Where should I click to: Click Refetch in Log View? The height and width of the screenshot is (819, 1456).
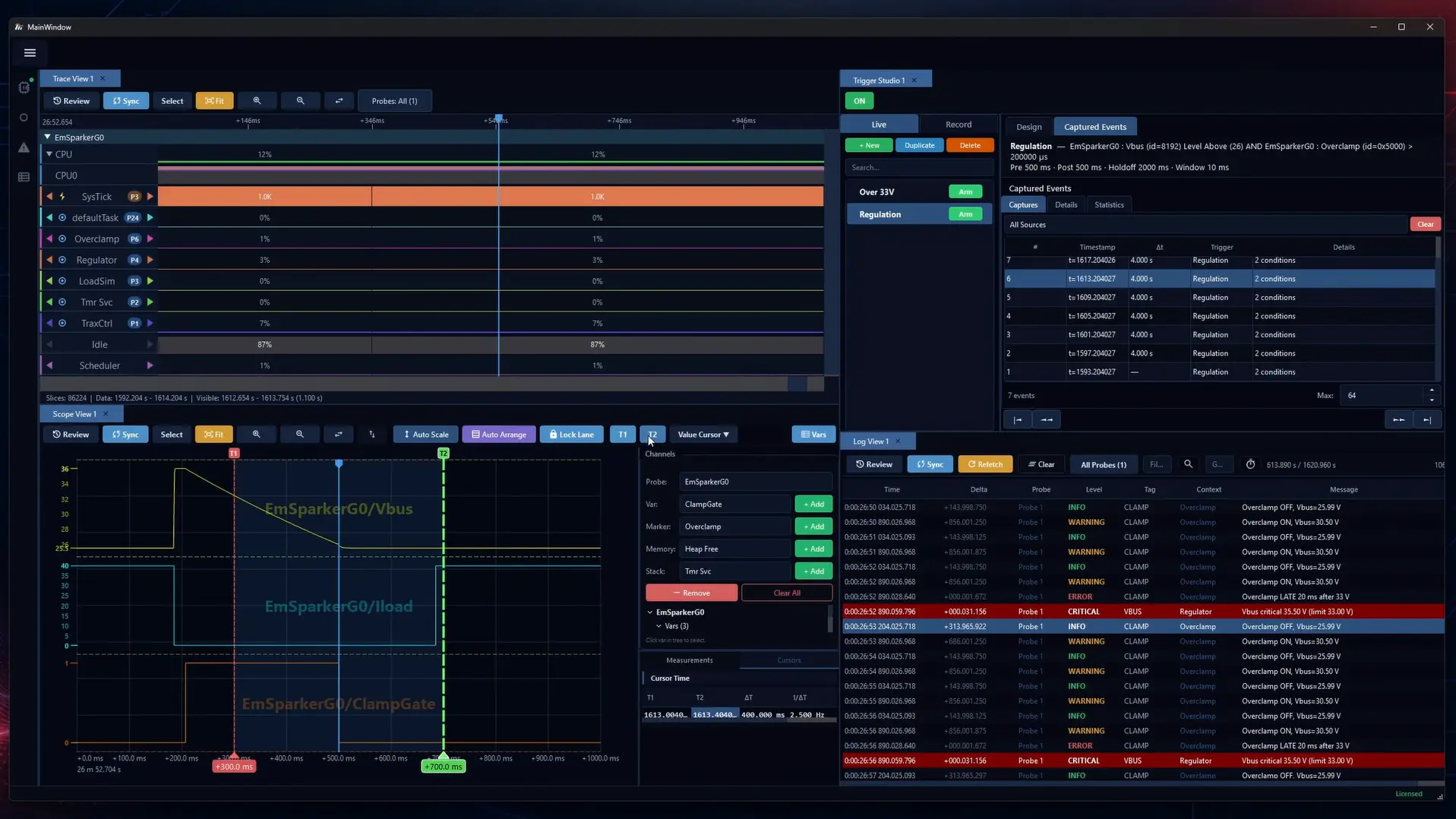pyautogui.click(x=985, y=464)
